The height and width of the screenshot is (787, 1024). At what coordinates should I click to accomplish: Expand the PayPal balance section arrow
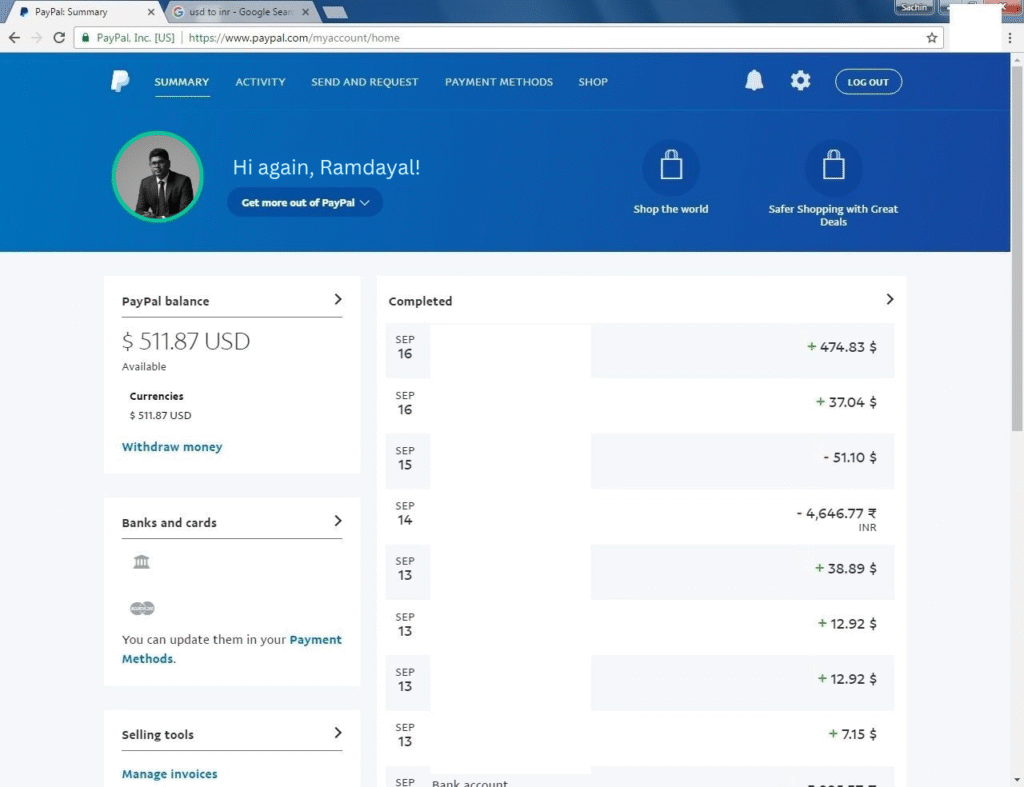338,299
